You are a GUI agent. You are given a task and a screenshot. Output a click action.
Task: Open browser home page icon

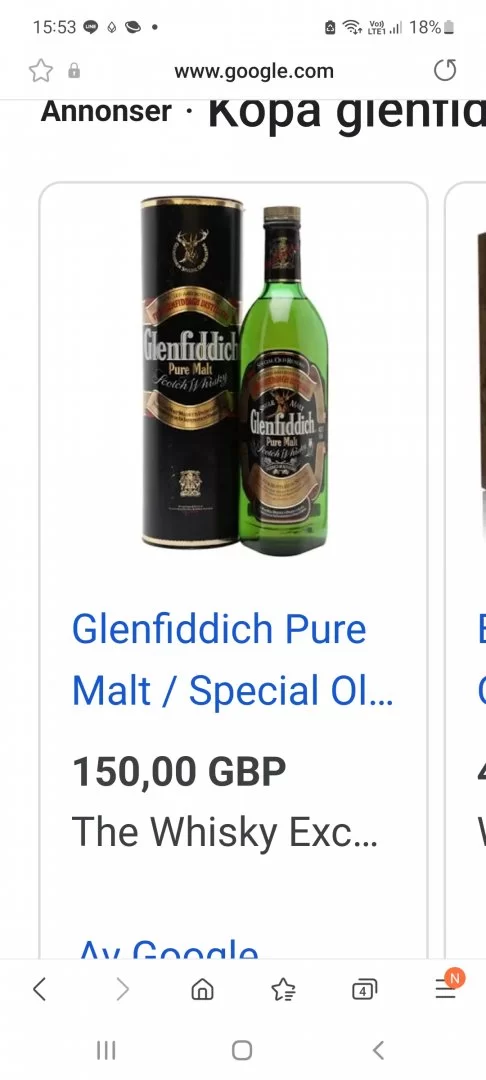pyautogui.click(x=202, y=990)
